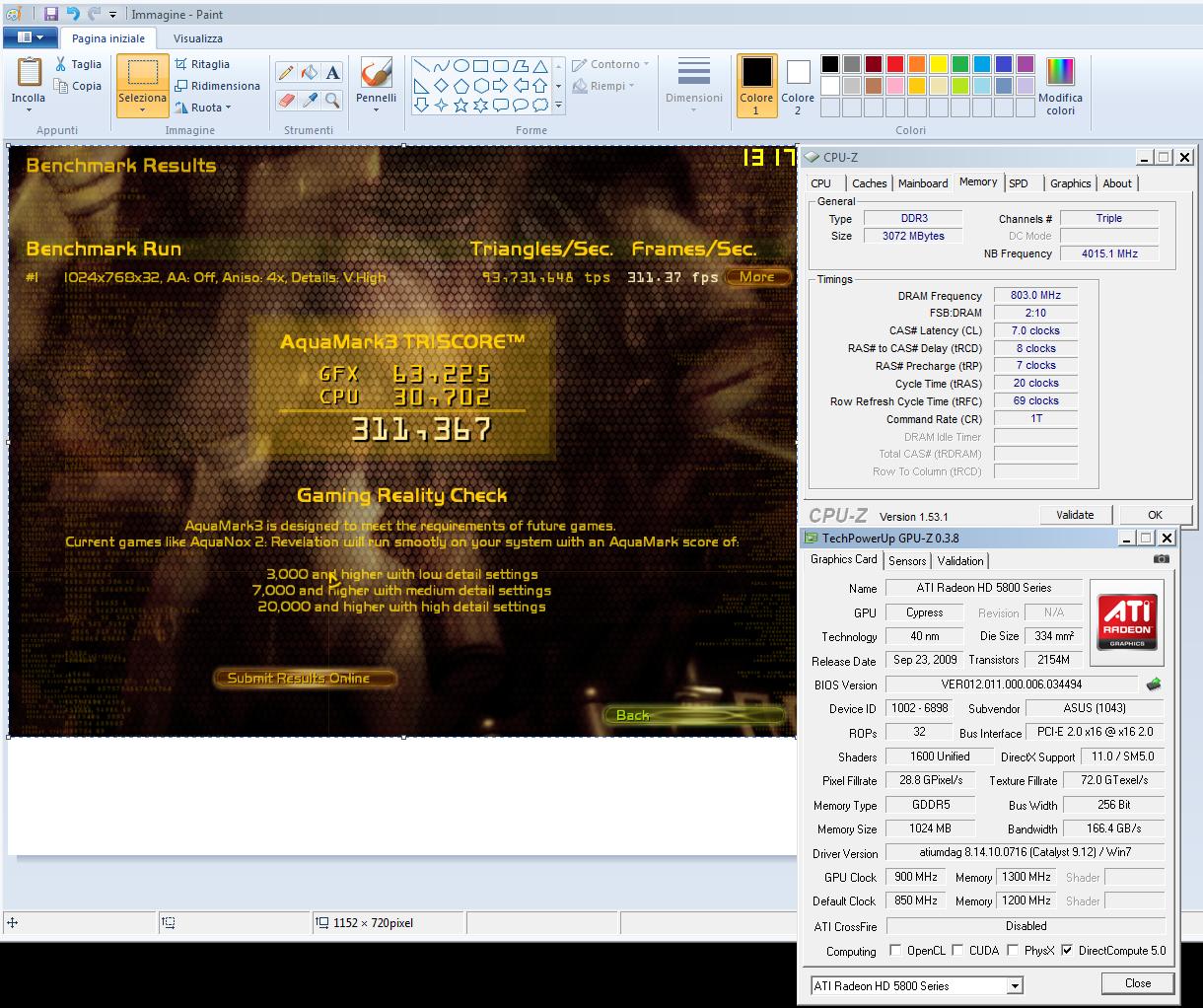
Task: Click the GPU-Z BIOS save chip icon
Action: [x=1154, y=684]
